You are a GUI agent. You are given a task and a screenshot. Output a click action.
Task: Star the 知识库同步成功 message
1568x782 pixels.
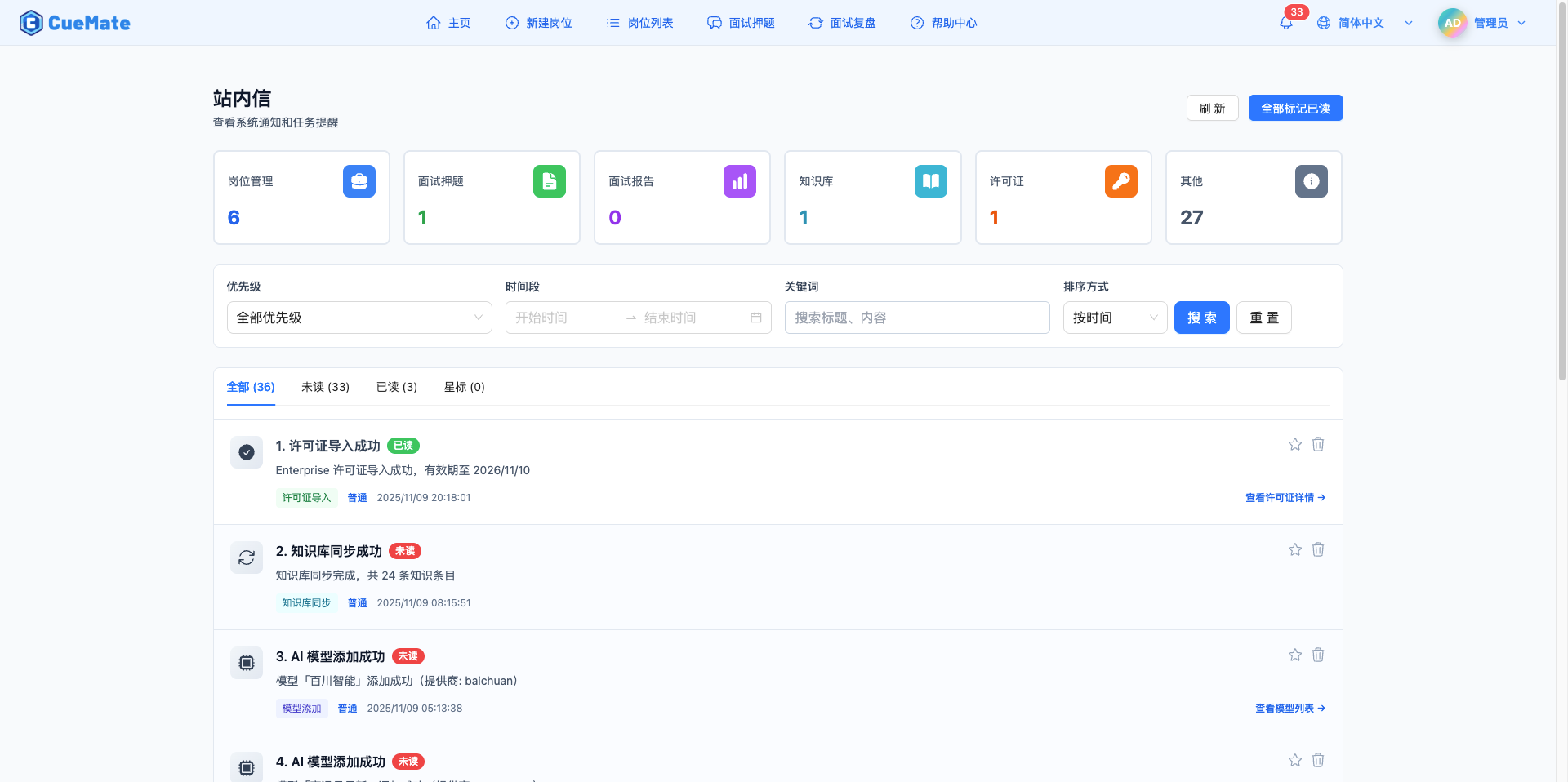pyautogui.click(x=1294, y=549)
